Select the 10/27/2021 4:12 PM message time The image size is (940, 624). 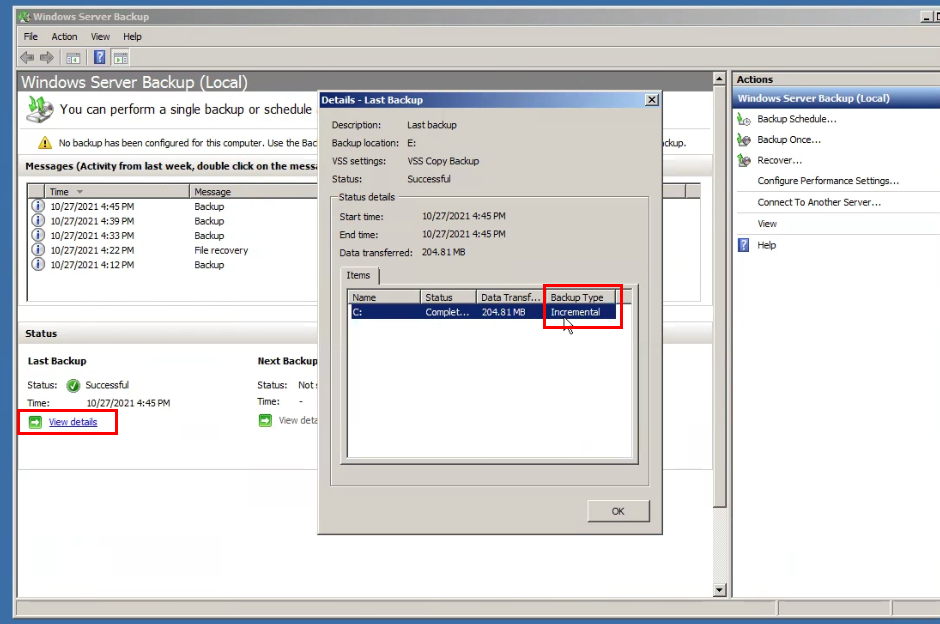92,264
